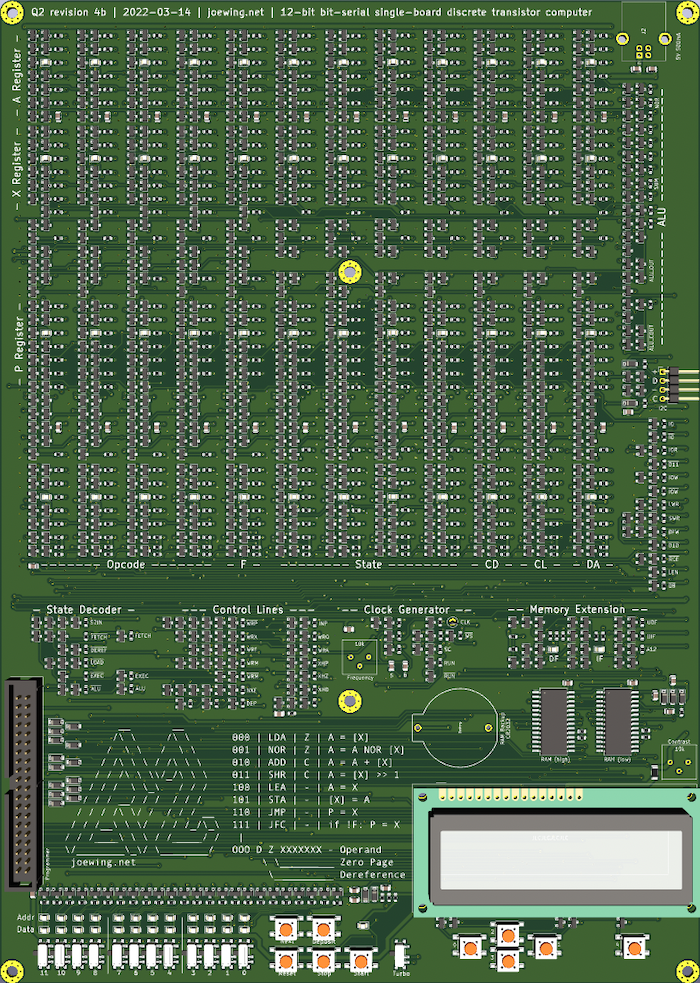Toggle the slide switch labeled 7
Image resolution: width=700 pixels, height=983 pixels.
pos(118,955)
